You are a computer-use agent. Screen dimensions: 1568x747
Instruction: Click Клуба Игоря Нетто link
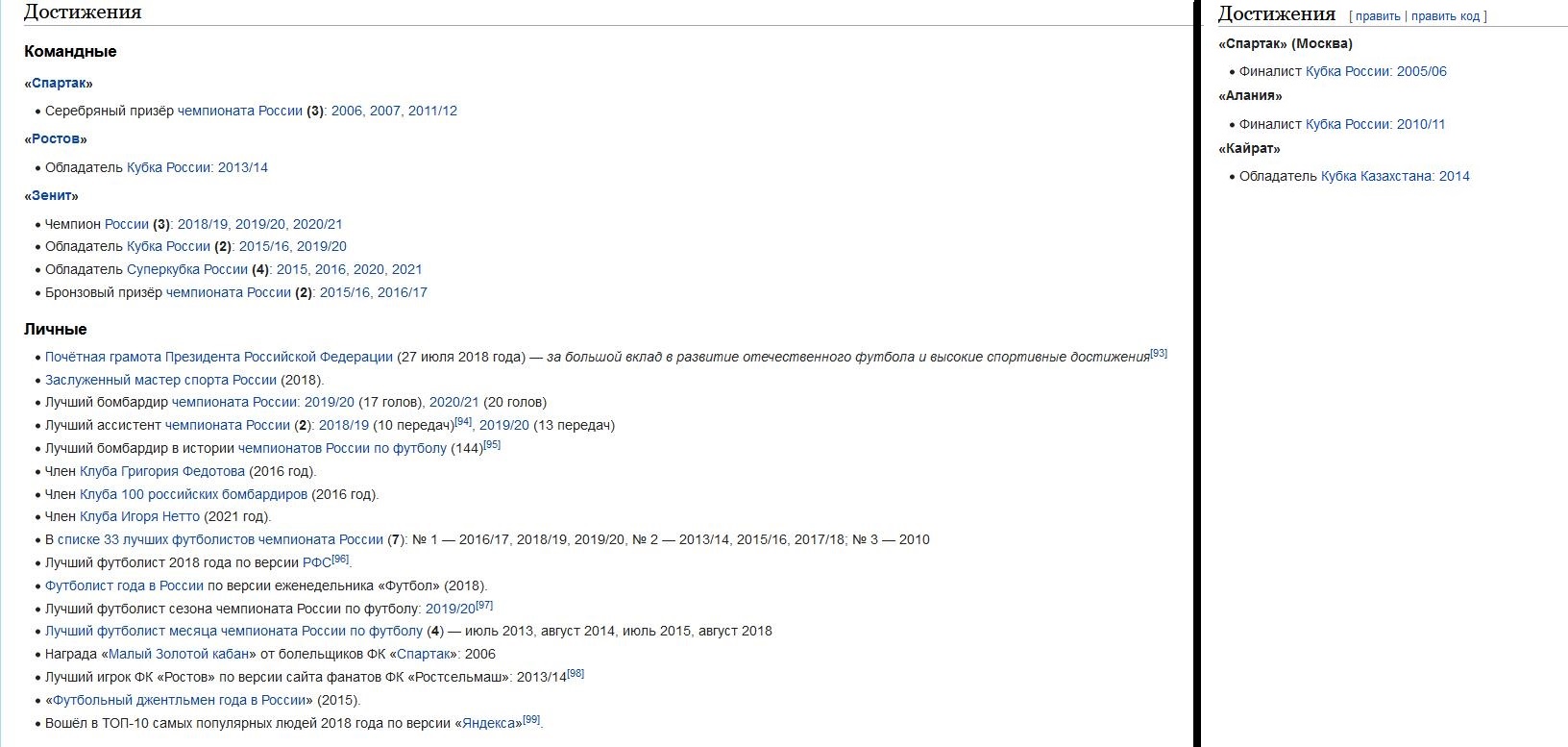click(139, 516)
